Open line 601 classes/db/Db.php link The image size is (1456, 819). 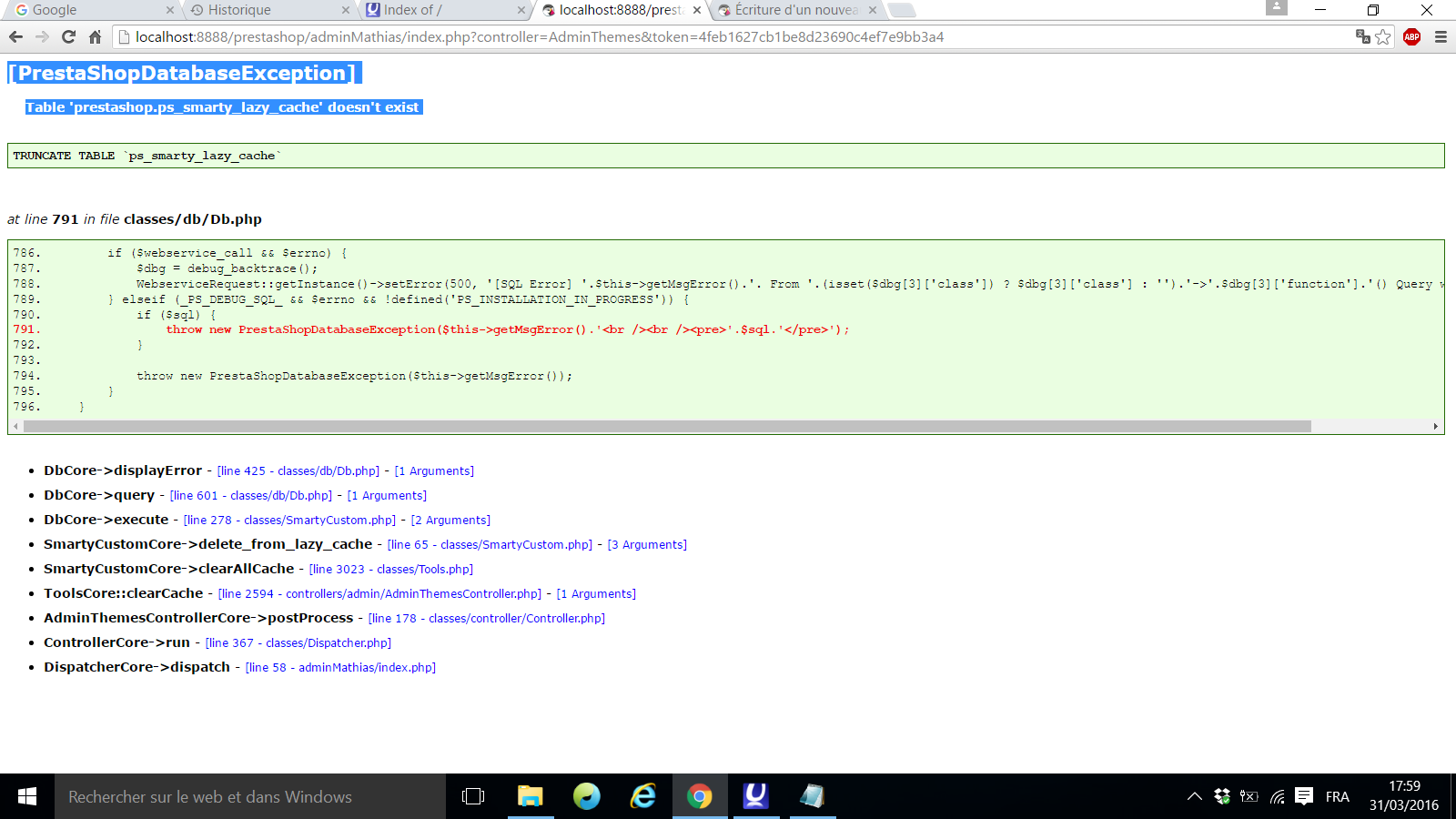pos(251,496)
